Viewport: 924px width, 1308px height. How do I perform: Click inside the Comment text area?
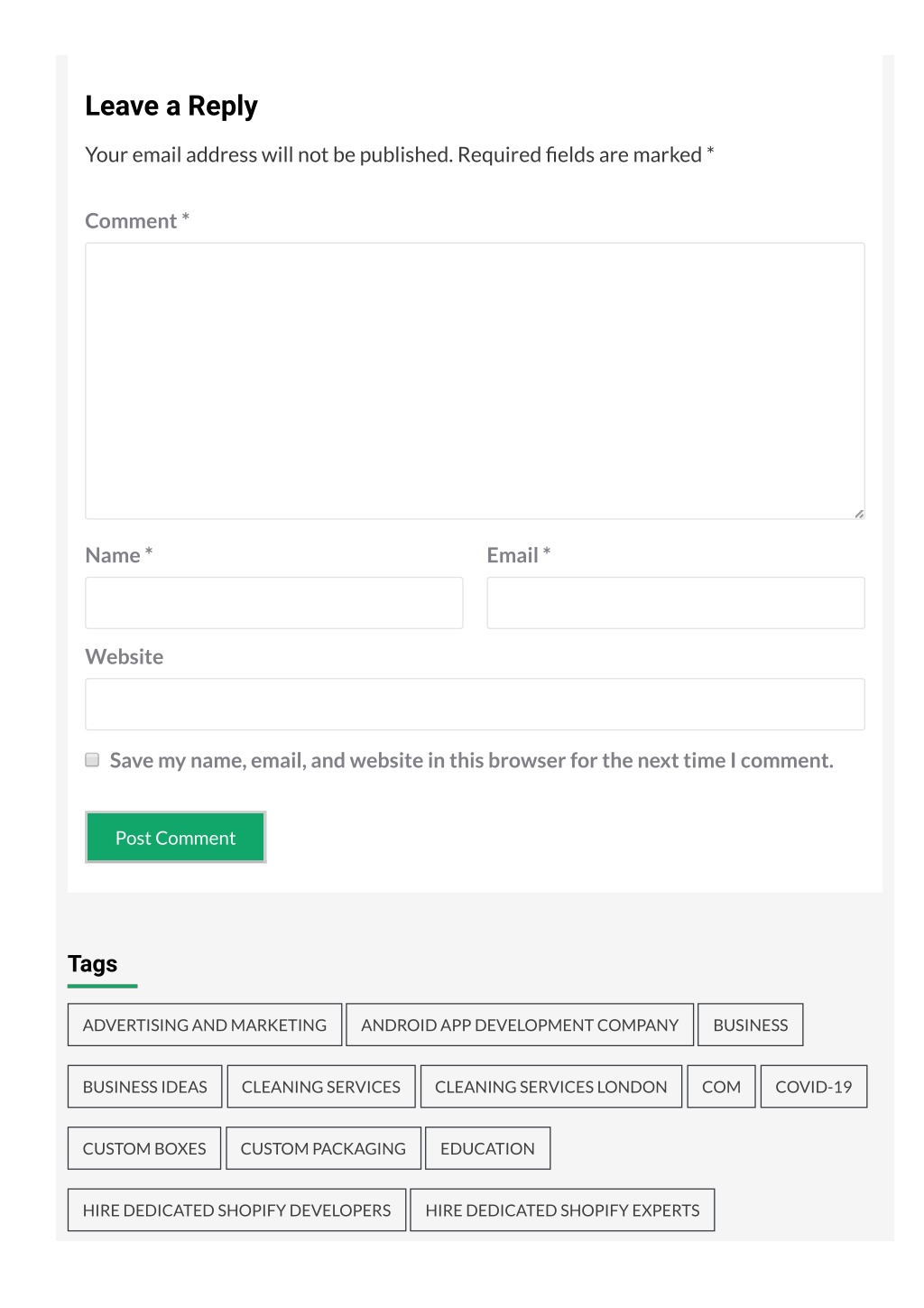[x=475, y=381]
